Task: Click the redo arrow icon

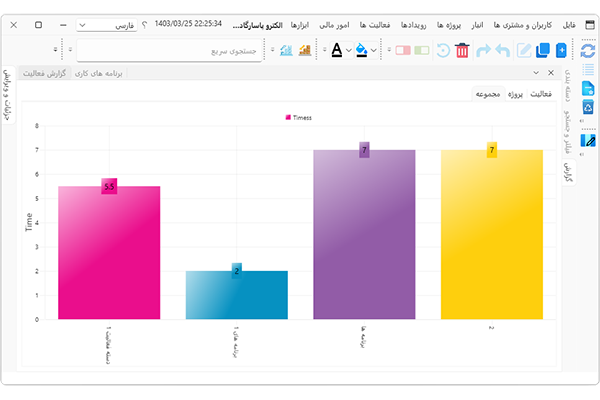Action: pyautogui.click(x=485, y=49)
